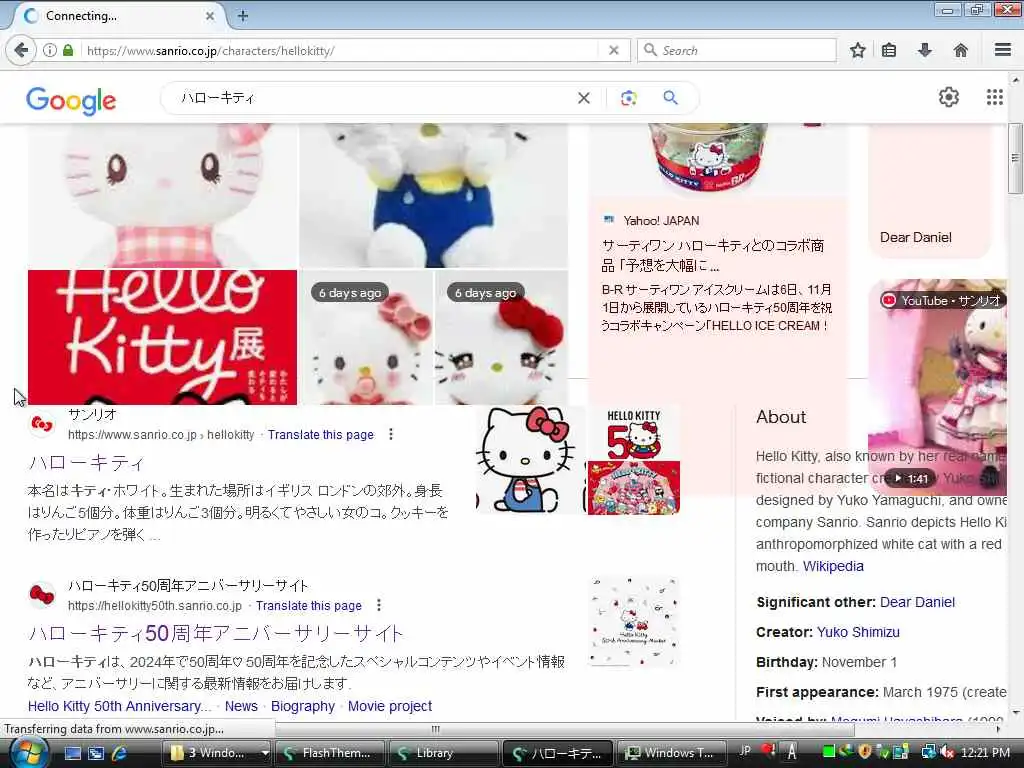
Task: Open the Windows Start orb
Action: tap(29, 752)
